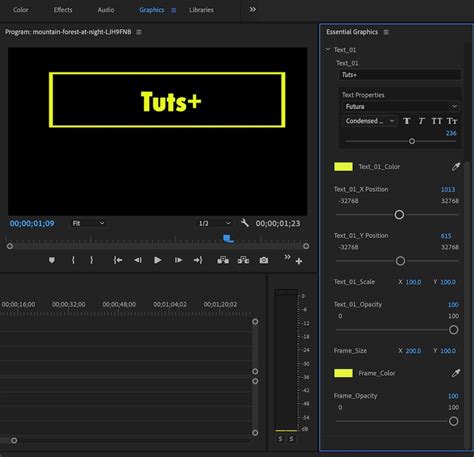Open the Condensed font style dropdown
The height and width of the screenshot is (457, 474).
coord(370,121)
